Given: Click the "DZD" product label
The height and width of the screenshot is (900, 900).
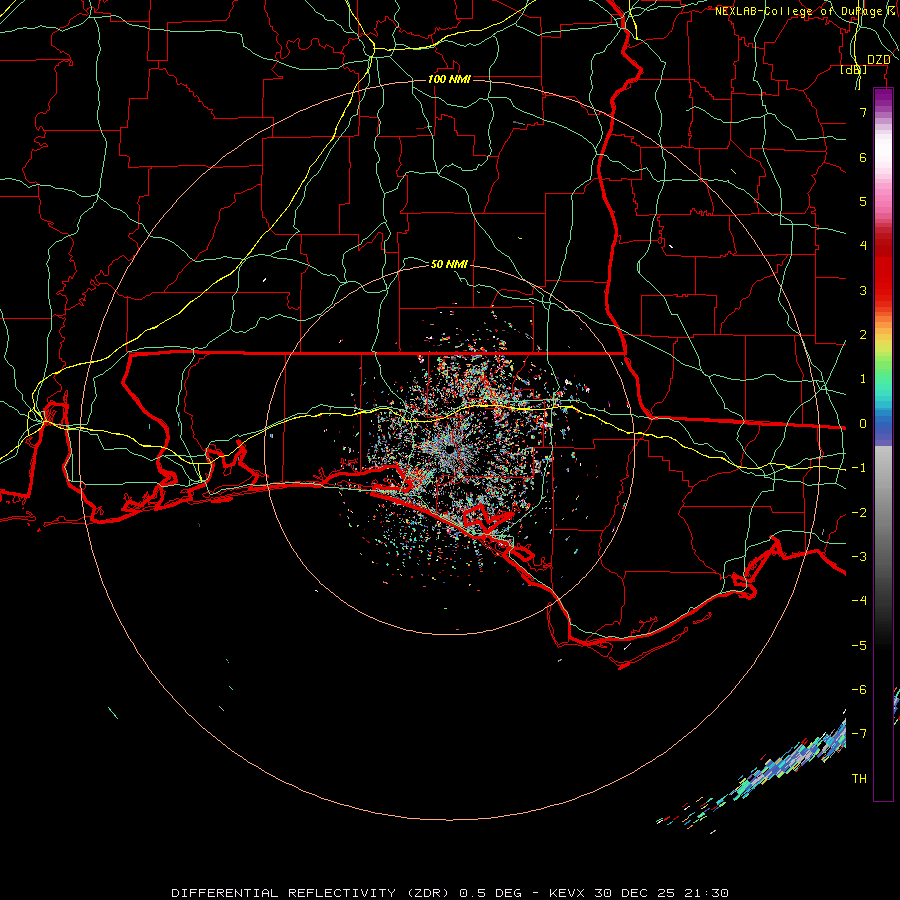Looking at the screenshot, I should coord(878,60).
